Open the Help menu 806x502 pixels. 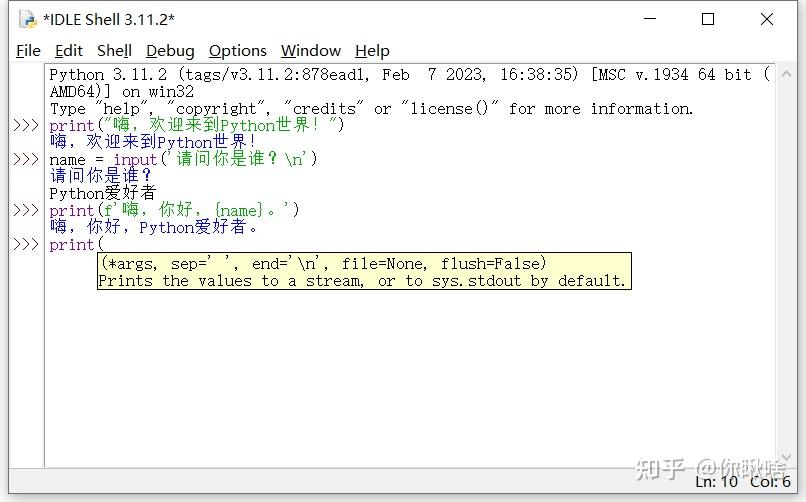pyautogui.click(x=372, y=51)
